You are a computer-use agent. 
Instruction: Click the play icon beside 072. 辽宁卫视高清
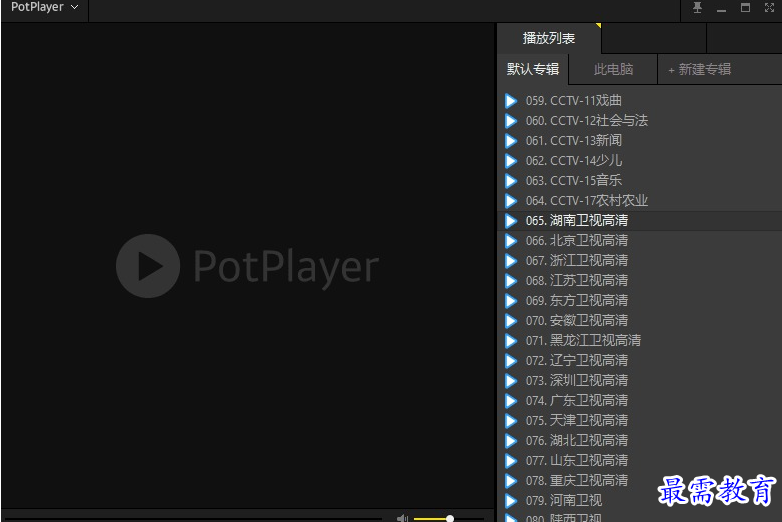pyautogui.click(x=511, y=360)
